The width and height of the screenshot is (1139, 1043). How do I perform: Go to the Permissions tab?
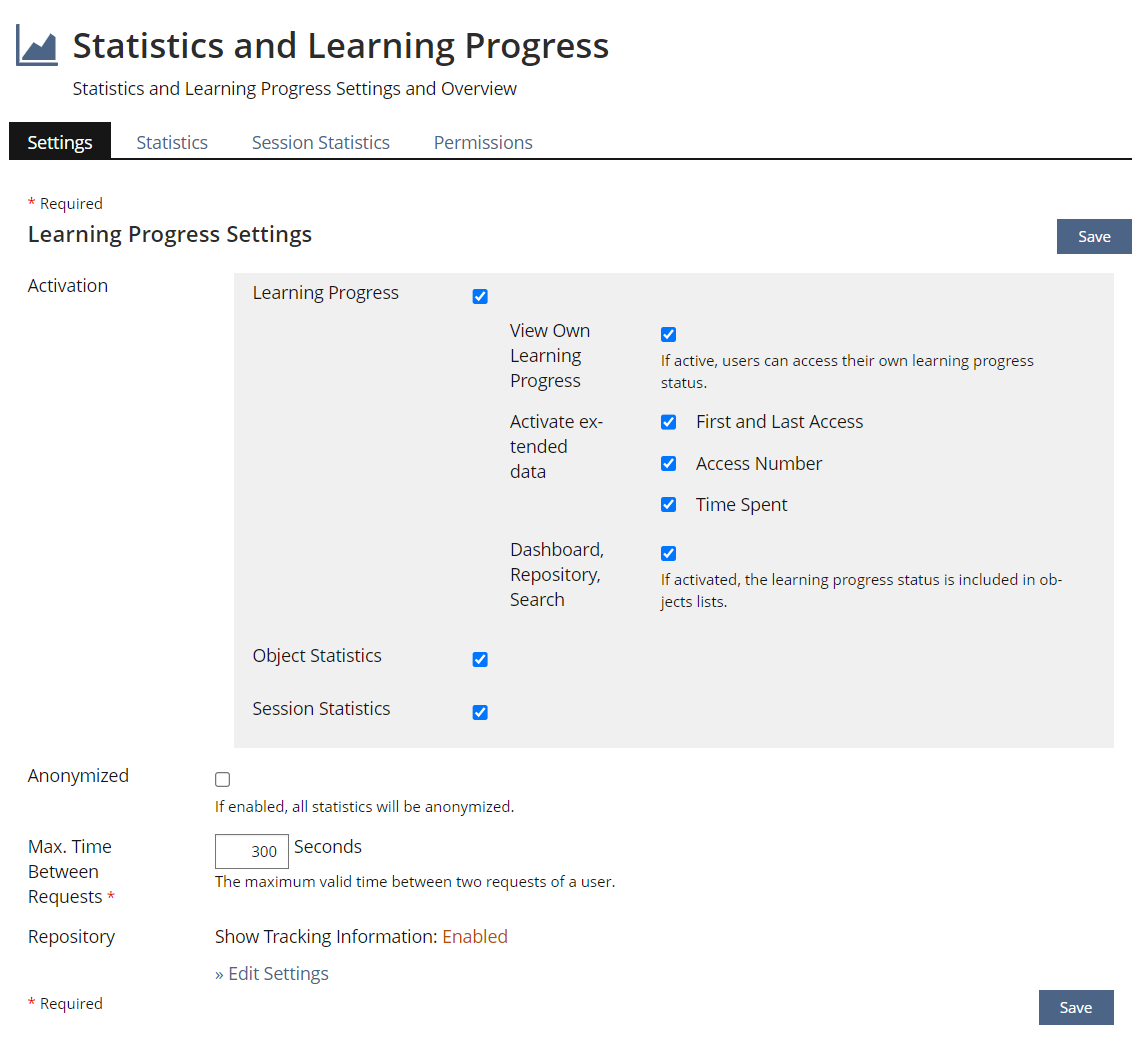(x=483, y=143)
